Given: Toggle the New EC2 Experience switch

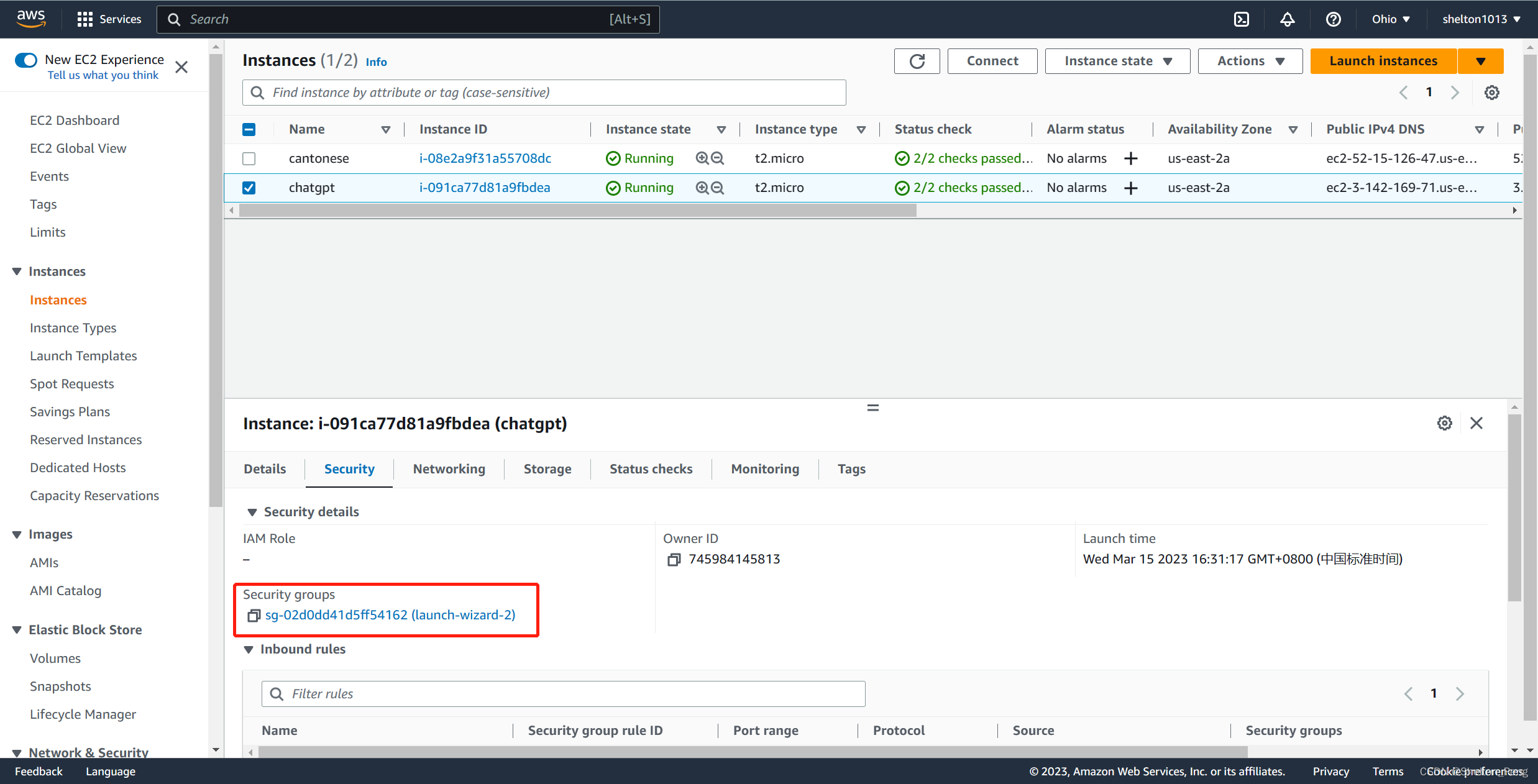Looking at the screenshot, I should [x=26, y=60].
